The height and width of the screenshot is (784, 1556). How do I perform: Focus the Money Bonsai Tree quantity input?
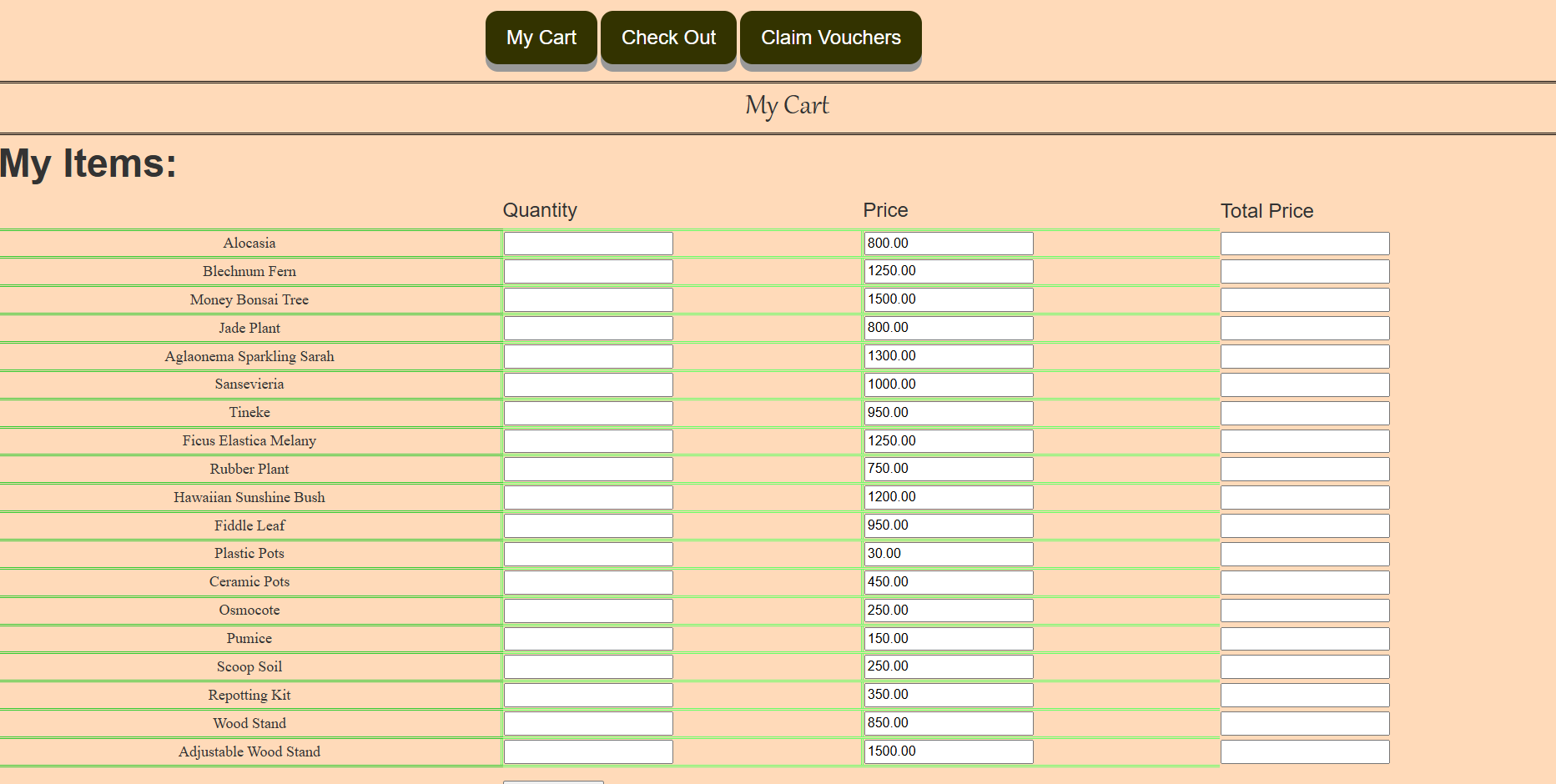(x=588, y=299)
